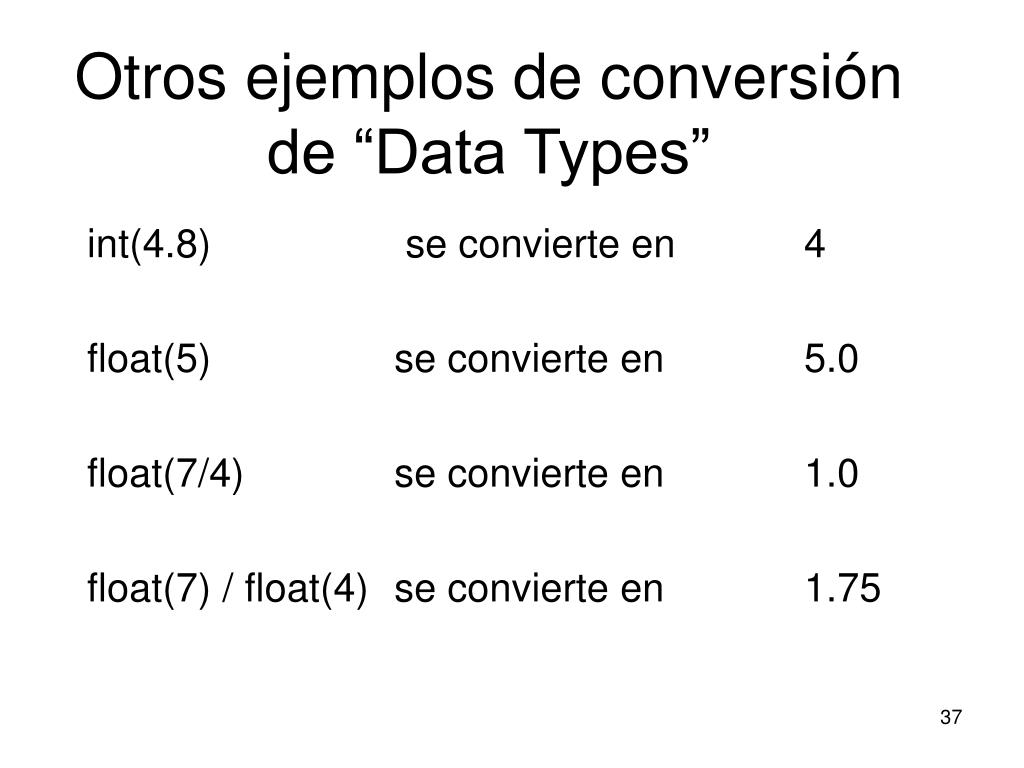
Task: Click 'se convierte en' beside int(4.8)
Action: click(x=539, y=246)
